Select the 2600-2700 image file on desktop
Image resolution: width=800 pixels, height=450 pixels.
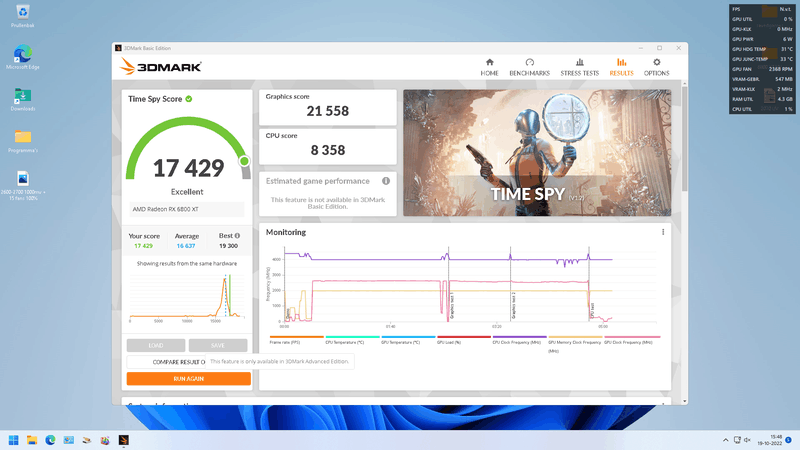22,185
